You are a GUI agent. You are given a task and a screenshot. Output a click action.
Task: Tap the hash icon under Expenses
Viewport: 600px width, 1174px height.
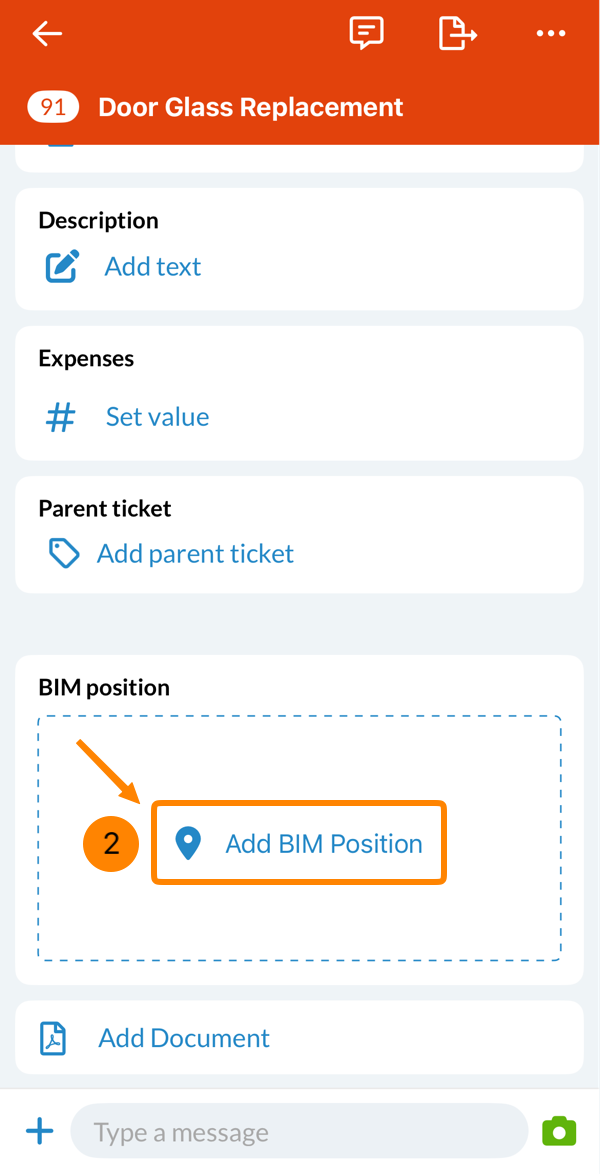61,416
